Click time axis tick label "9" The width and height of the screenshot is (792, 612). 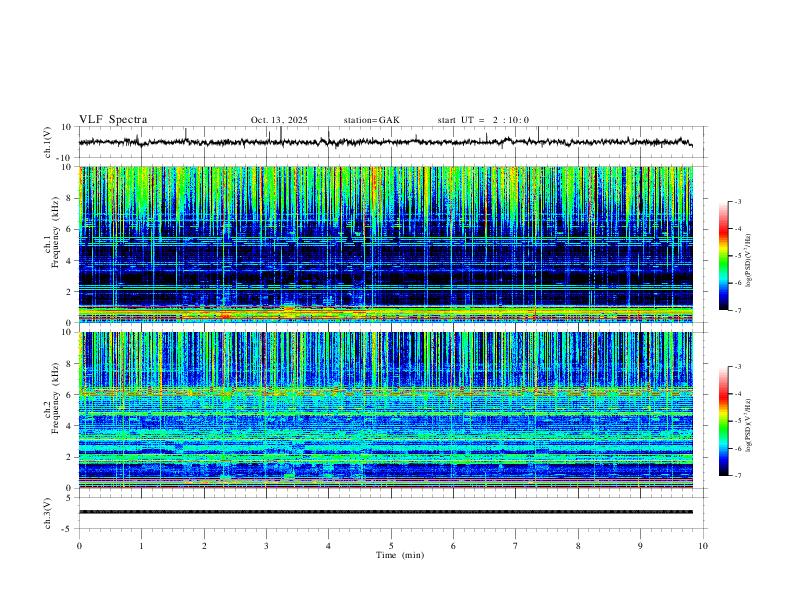click(640, 546)
